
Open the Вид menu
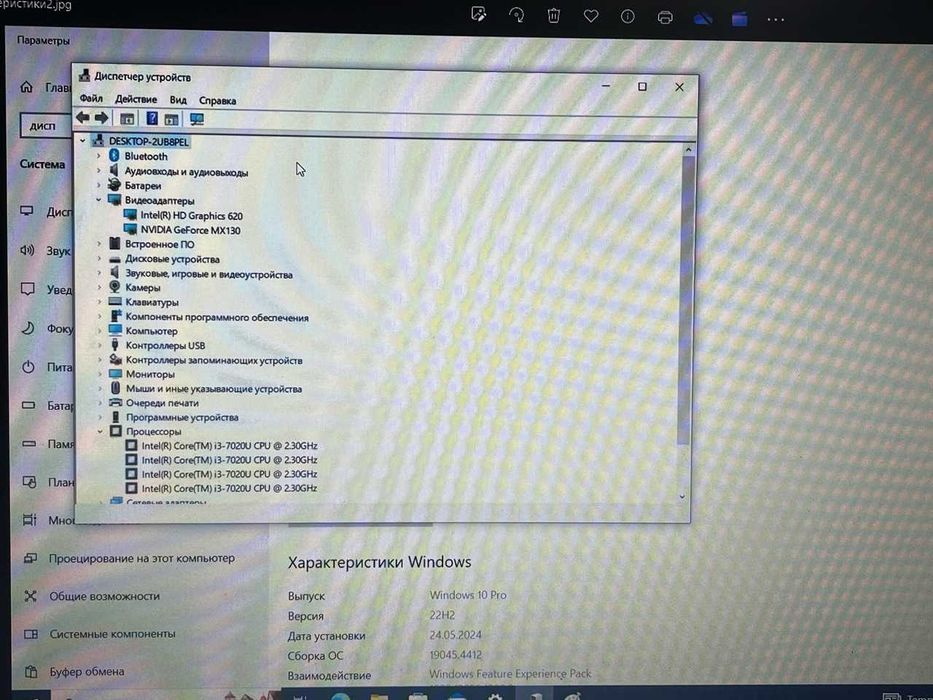coord(178,100)
